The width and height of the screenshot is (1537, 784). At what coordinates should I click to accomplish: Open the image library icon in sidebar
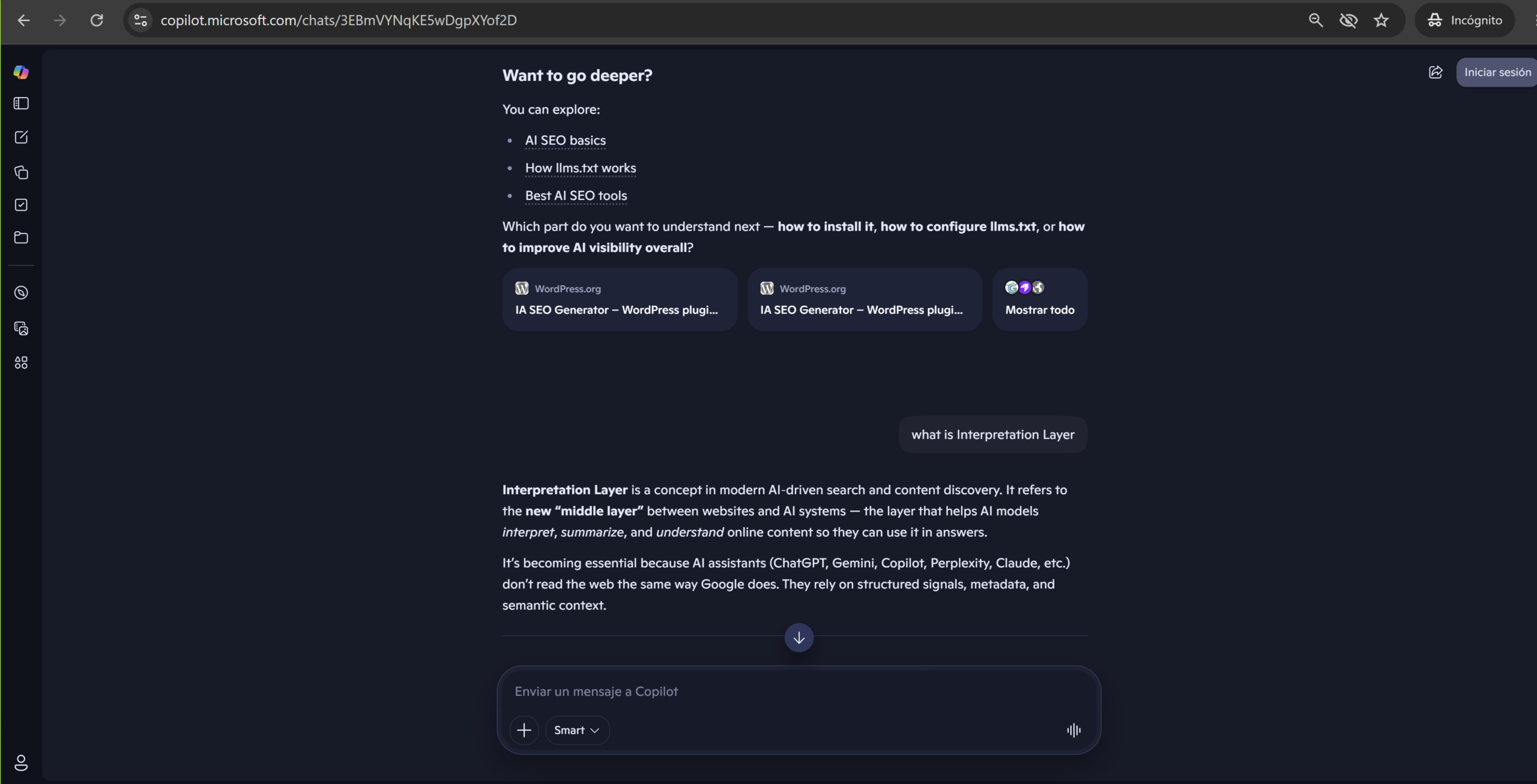click(21, 328)
